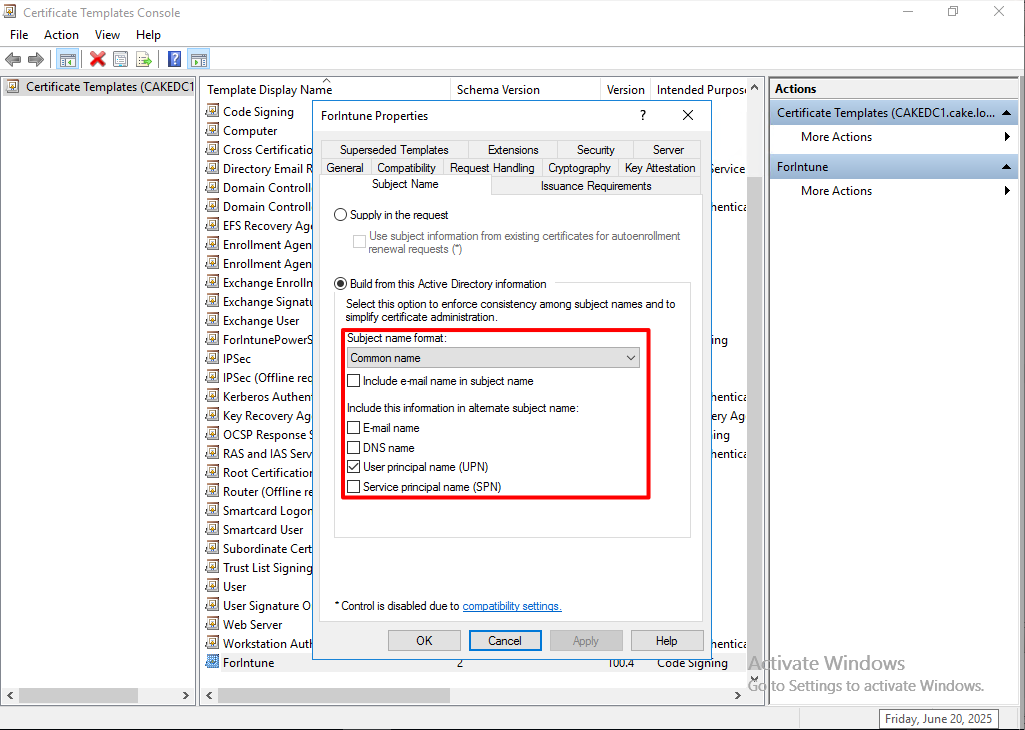
Task: Collapse the ForIntune section in Actions pane
Action: pyautogui.click(x=1007, y=167)
